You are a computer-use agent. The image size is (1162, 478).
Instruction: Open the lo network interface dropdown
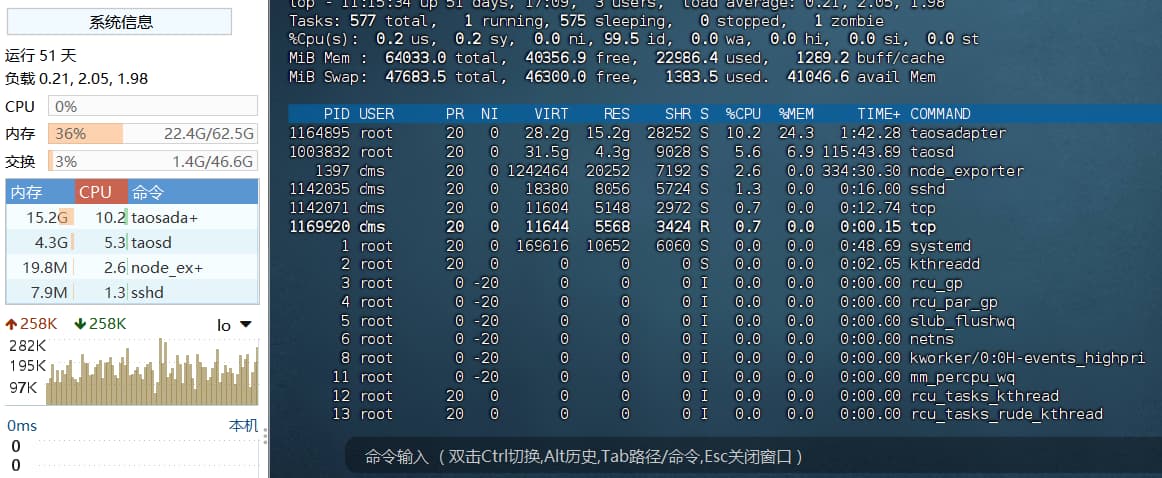tap(235, 324)
